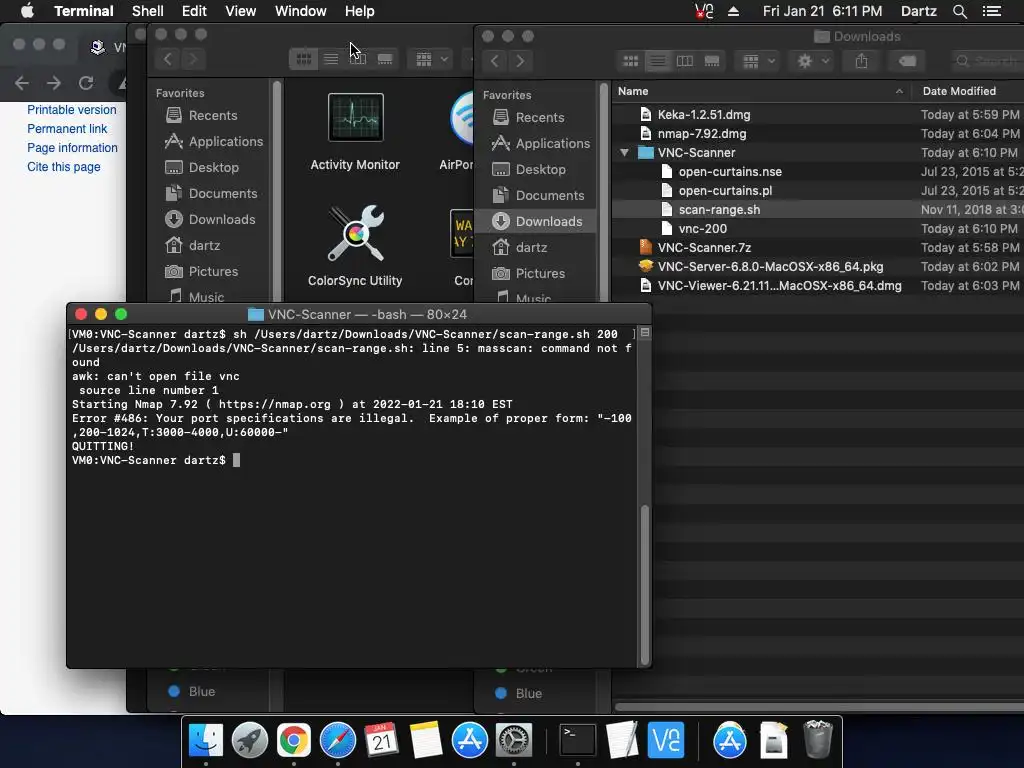Sort by Name column header
The height and width of the screenshot is (768, 1024).
[x=761, y=91]
